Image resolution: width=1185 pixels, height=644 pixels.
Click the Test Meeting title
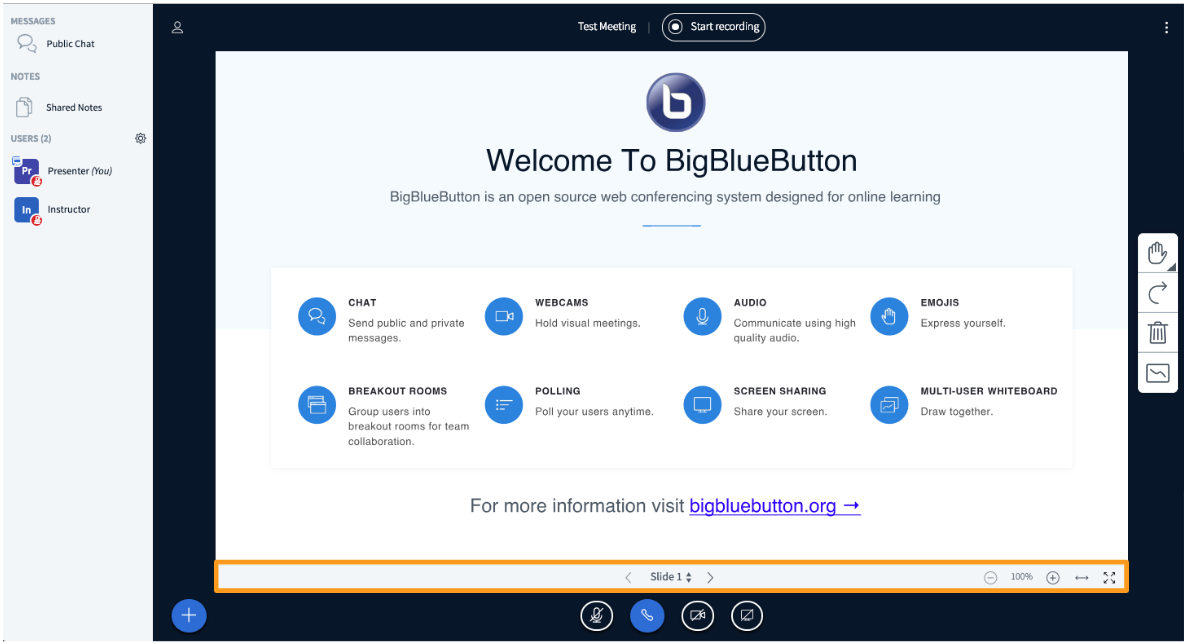point(607,26)
